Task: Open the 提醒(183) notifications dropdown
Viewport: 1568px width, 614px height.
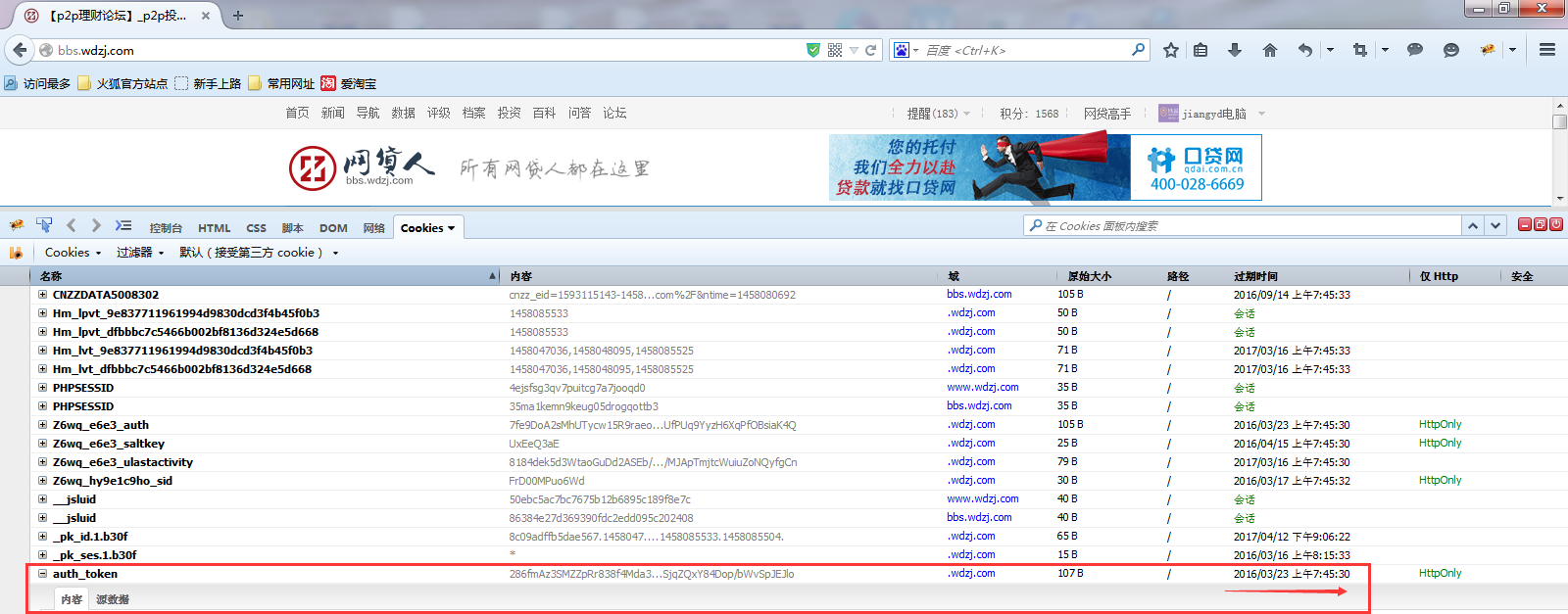Action: point(938,114)
